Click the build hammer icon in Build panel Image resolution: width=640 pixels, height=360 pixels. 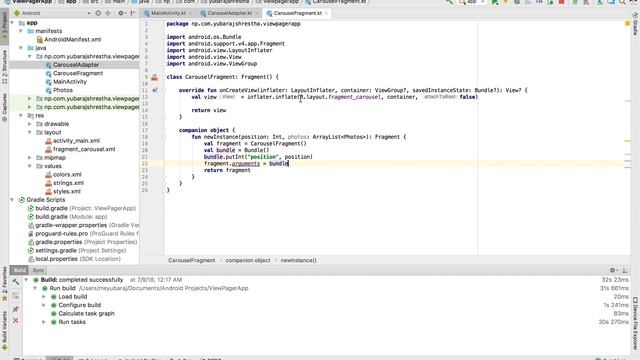pyautogui.click(x=16, y=282)
